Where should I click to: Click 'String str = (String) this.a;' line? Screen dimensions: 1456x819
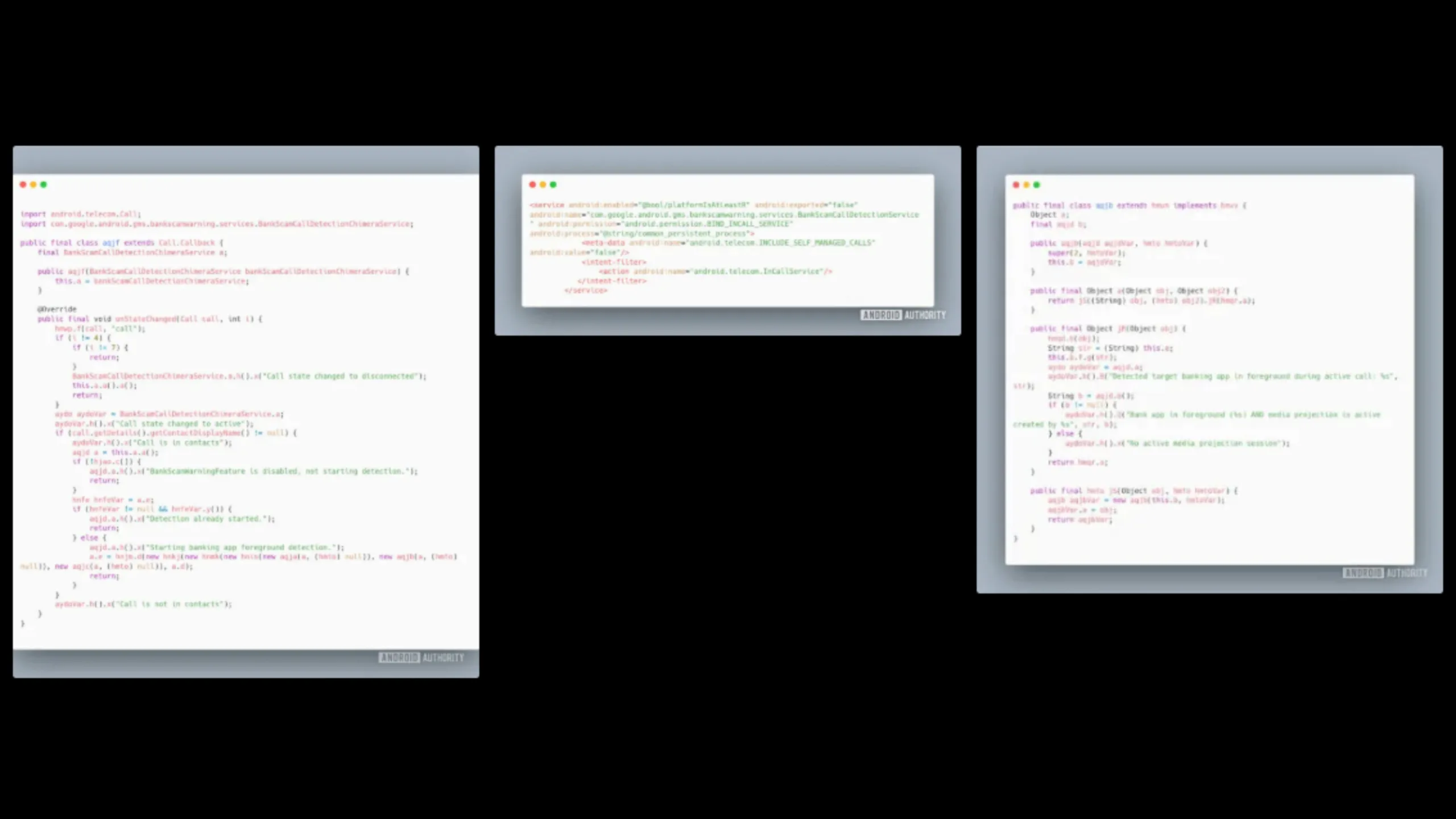[x=1110, y=348]
